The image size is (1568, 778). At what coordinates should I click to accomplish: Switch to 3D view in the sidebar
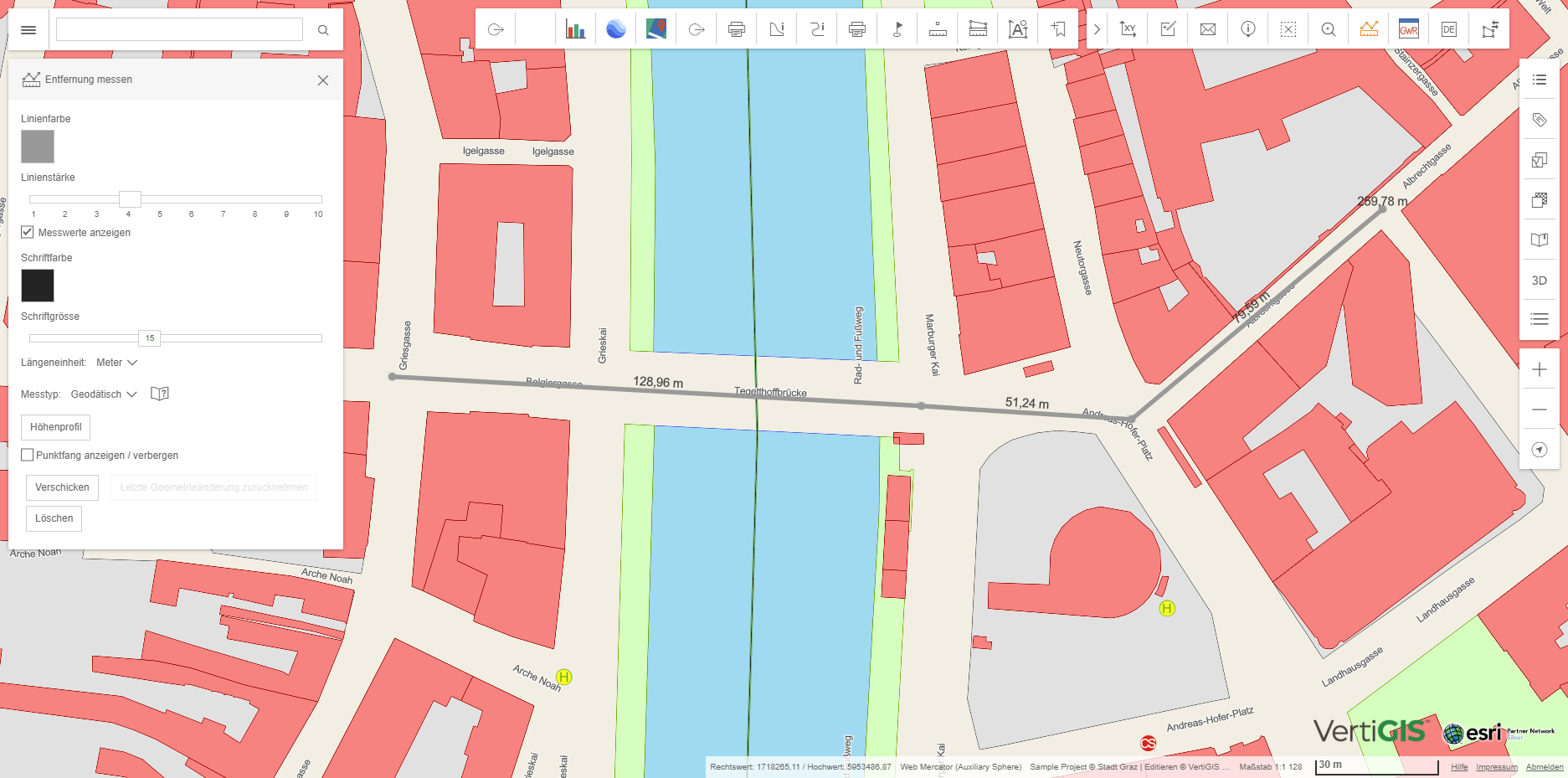click(x=1540, y=281)
